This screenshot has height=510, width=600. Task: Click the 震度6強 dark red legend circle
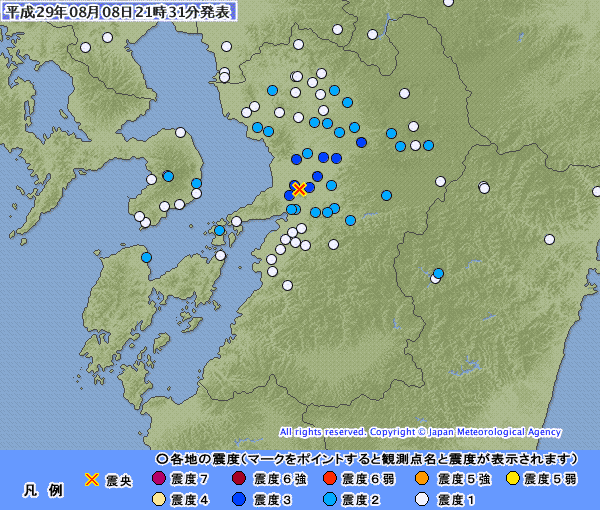click(239, 478)
